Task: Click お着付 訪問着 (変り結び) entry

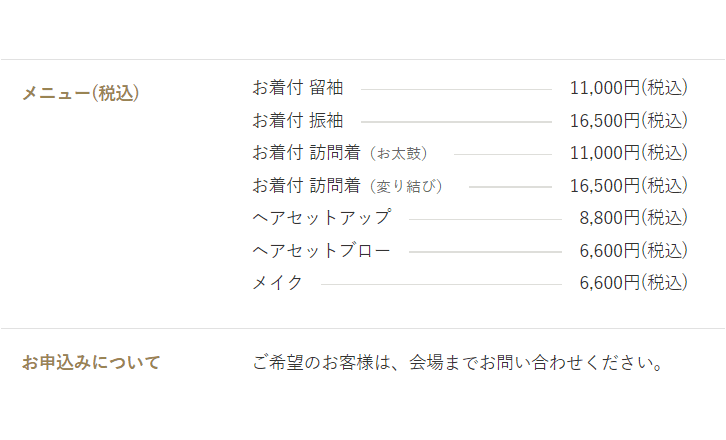Action: coord(348,186)
